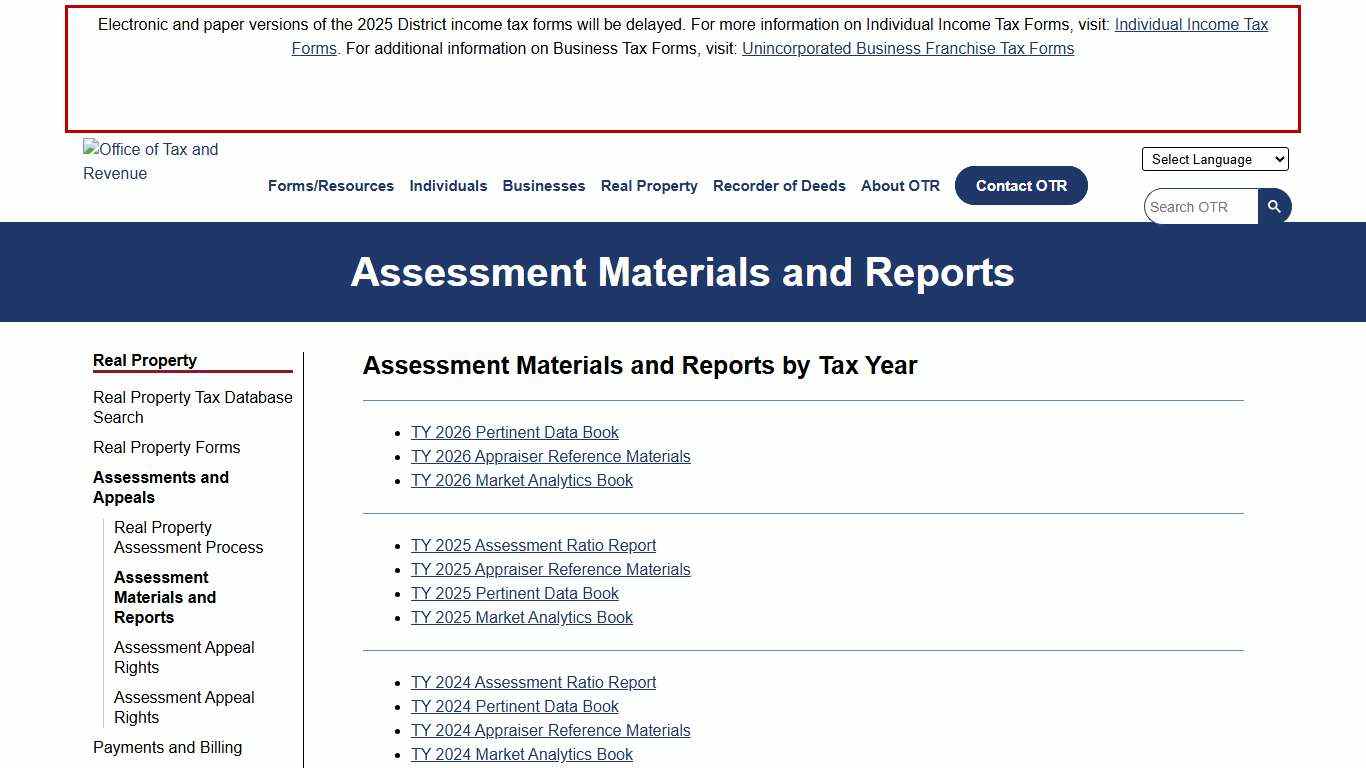Click the Contact OTR button
Viewport: 1366px width, 768px height.
click(1021, 185)
